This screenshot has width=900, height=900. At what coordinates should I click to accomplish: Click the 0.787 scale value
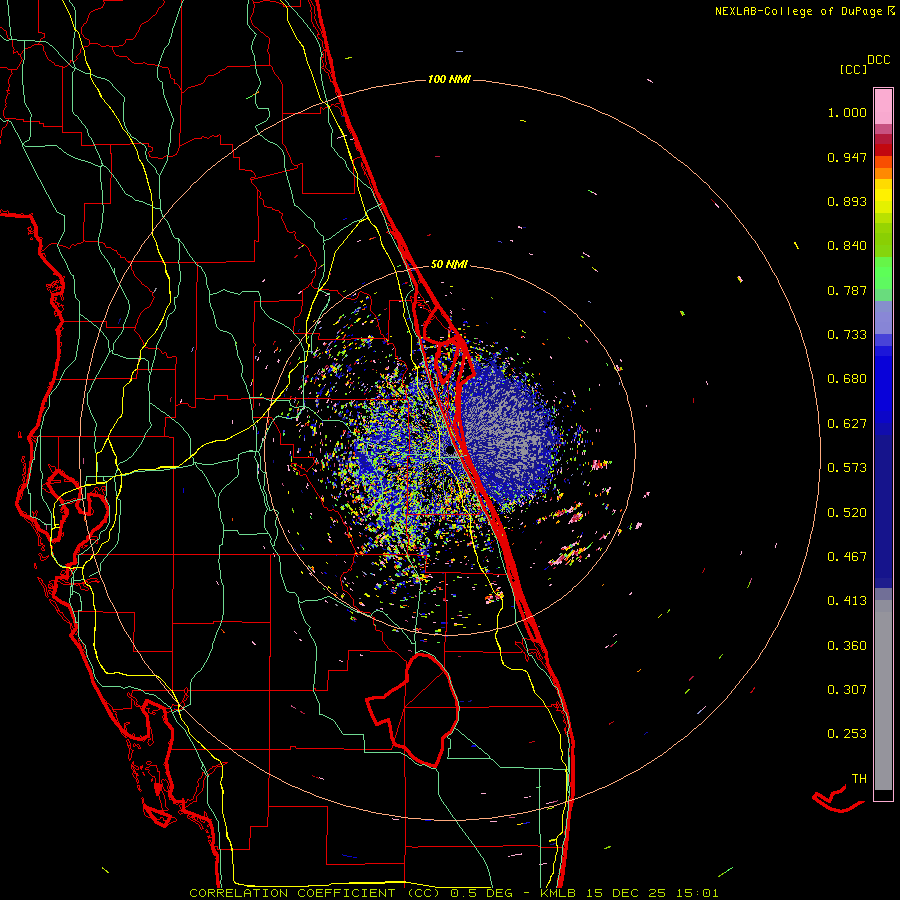(x=847, y=290)
